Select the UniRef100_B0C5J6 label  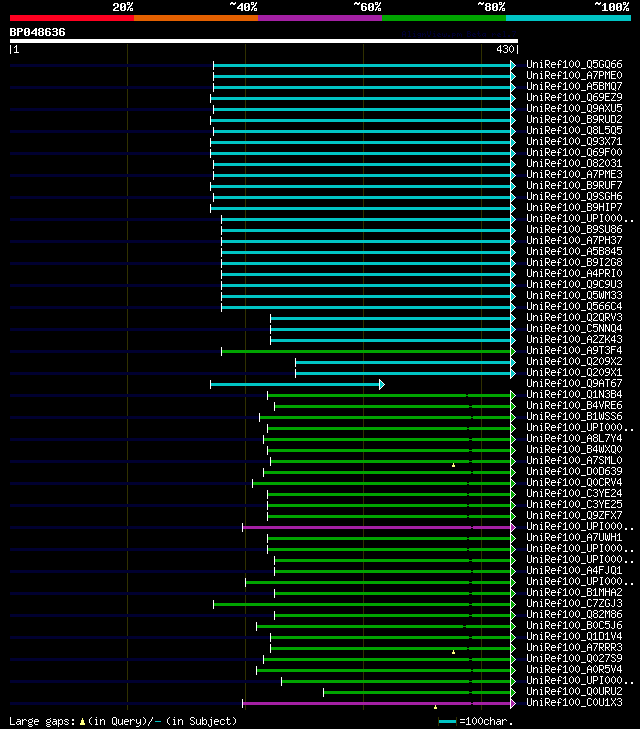(574, 626)
